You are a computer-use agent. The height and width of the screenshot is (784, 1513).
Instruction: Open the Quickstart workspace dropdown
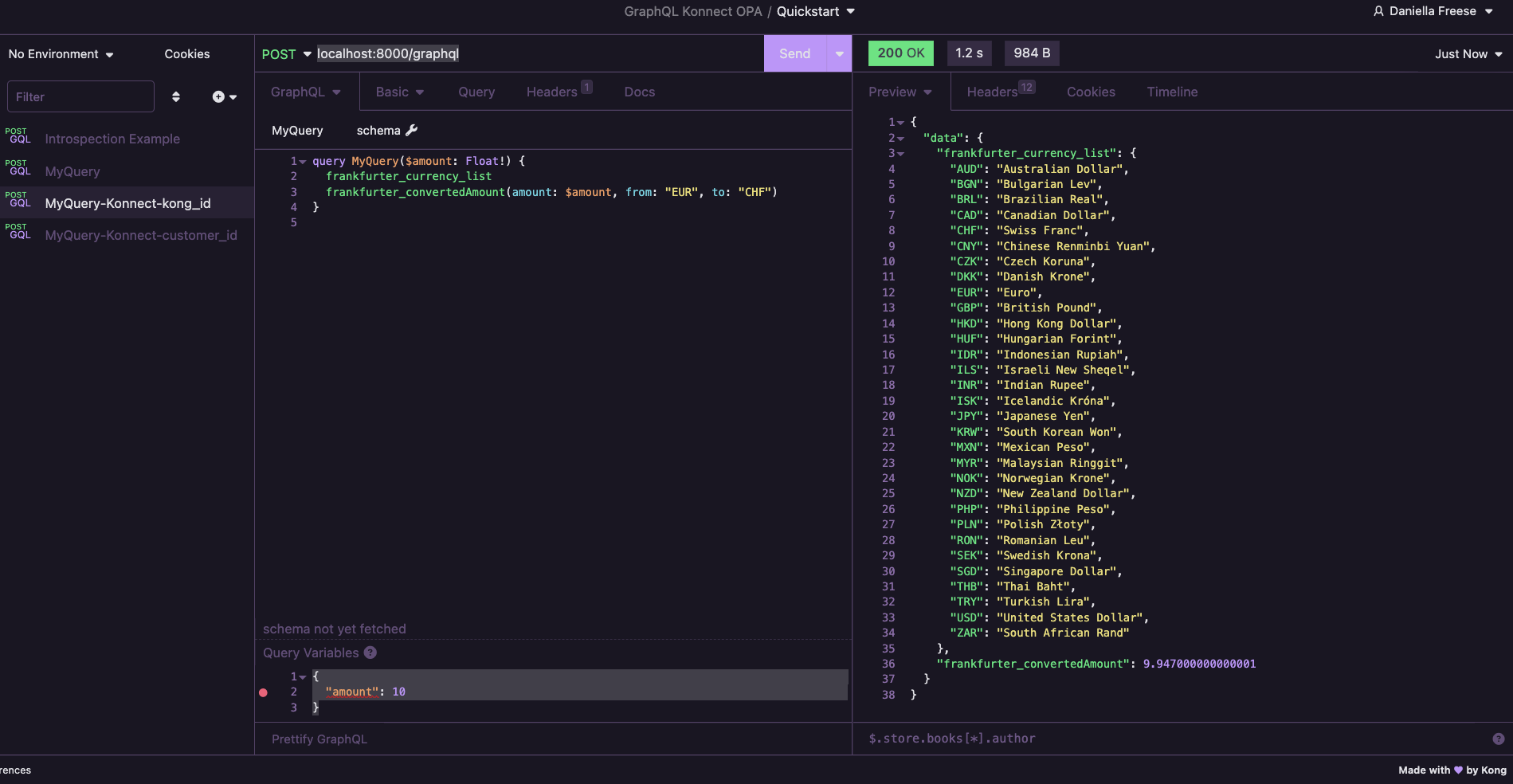(816, 11)
